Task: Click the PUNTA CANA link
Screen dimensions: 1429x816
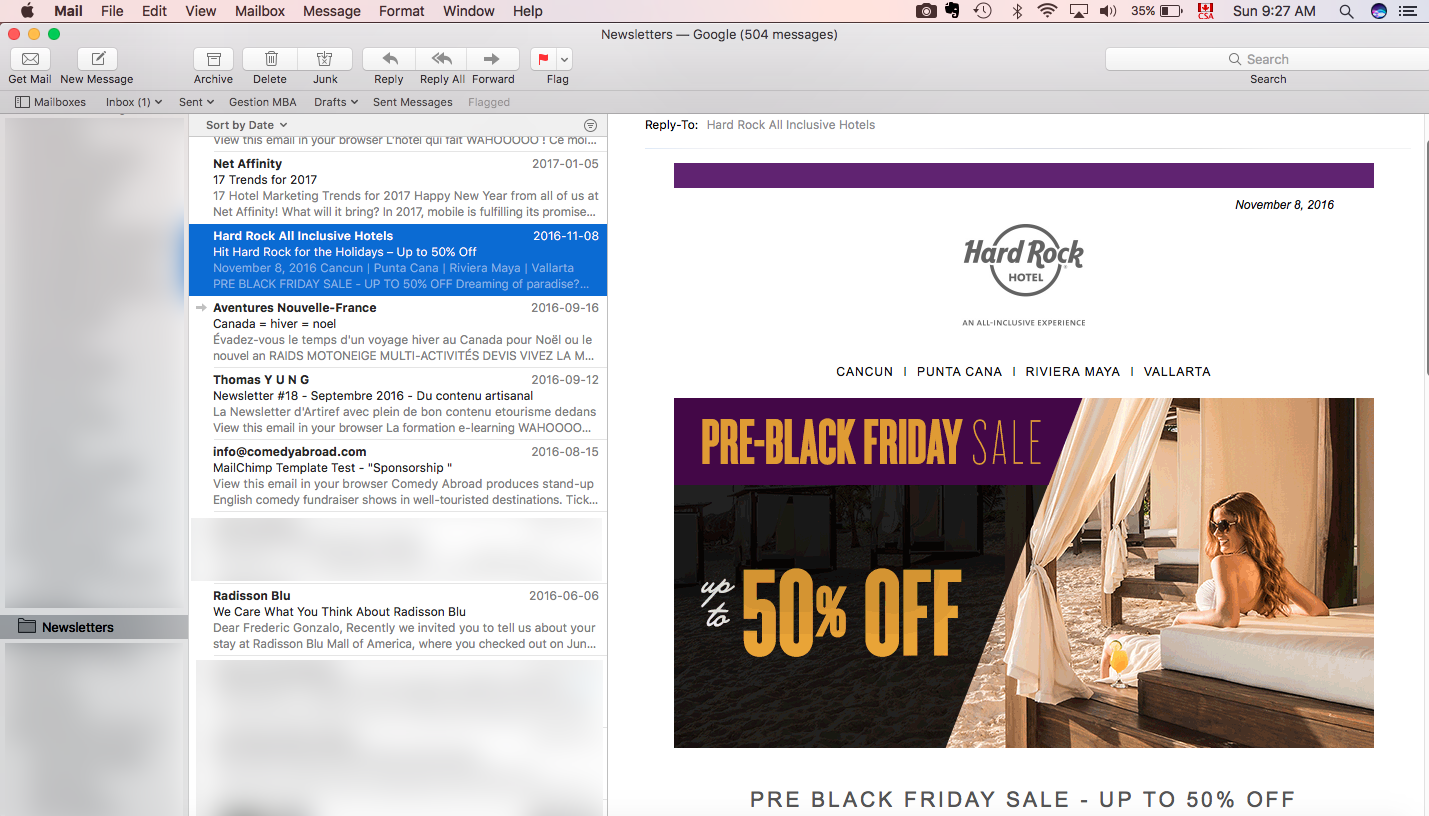Action: click(x=959, y=371)
